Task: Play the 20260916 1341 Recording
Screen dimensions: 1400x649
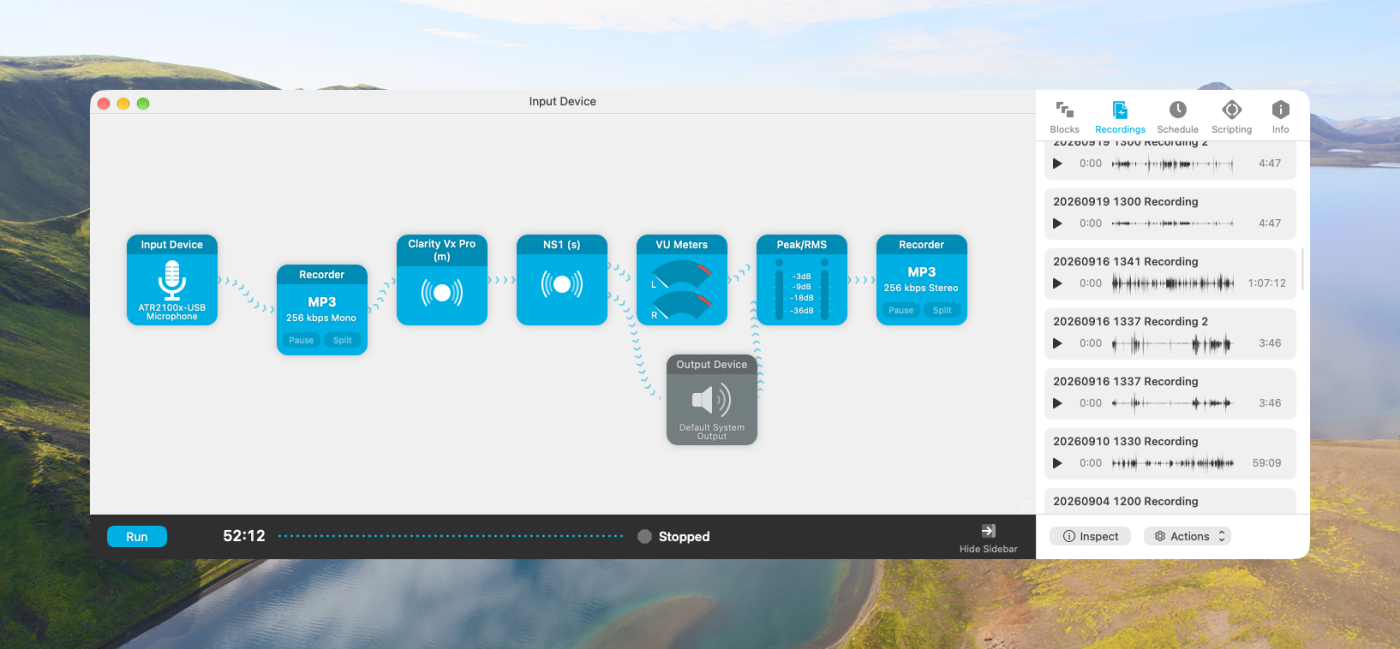Action: tap(1058, 283)
